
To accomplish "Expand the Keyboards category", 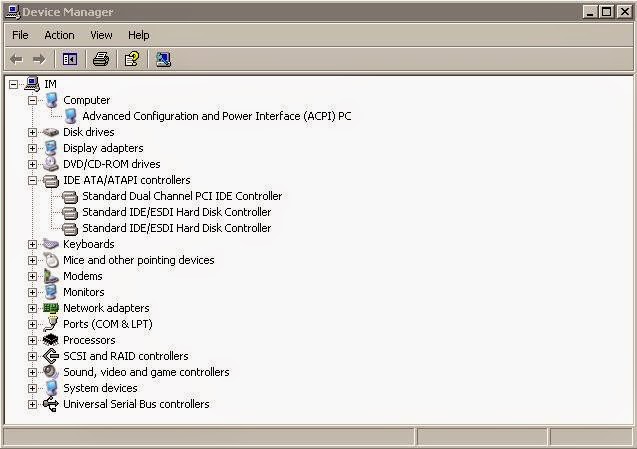I will 32,244.
